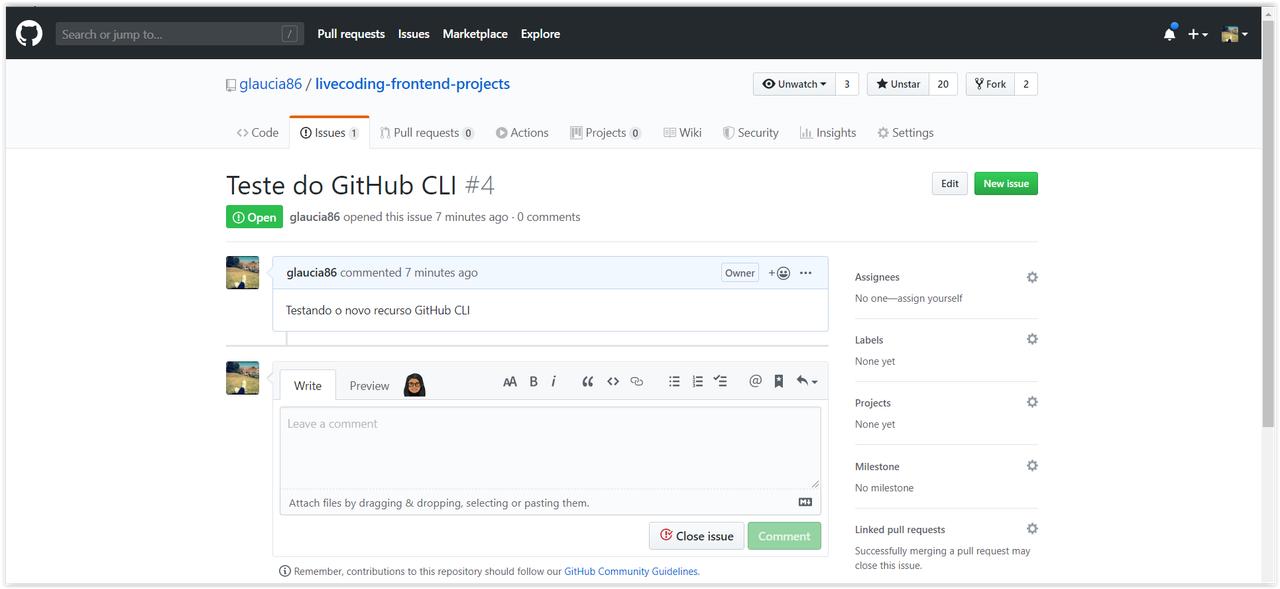Viewport: 1280px width, 589px height.
Task: Create a New issue
Action: coord(1006,183)
